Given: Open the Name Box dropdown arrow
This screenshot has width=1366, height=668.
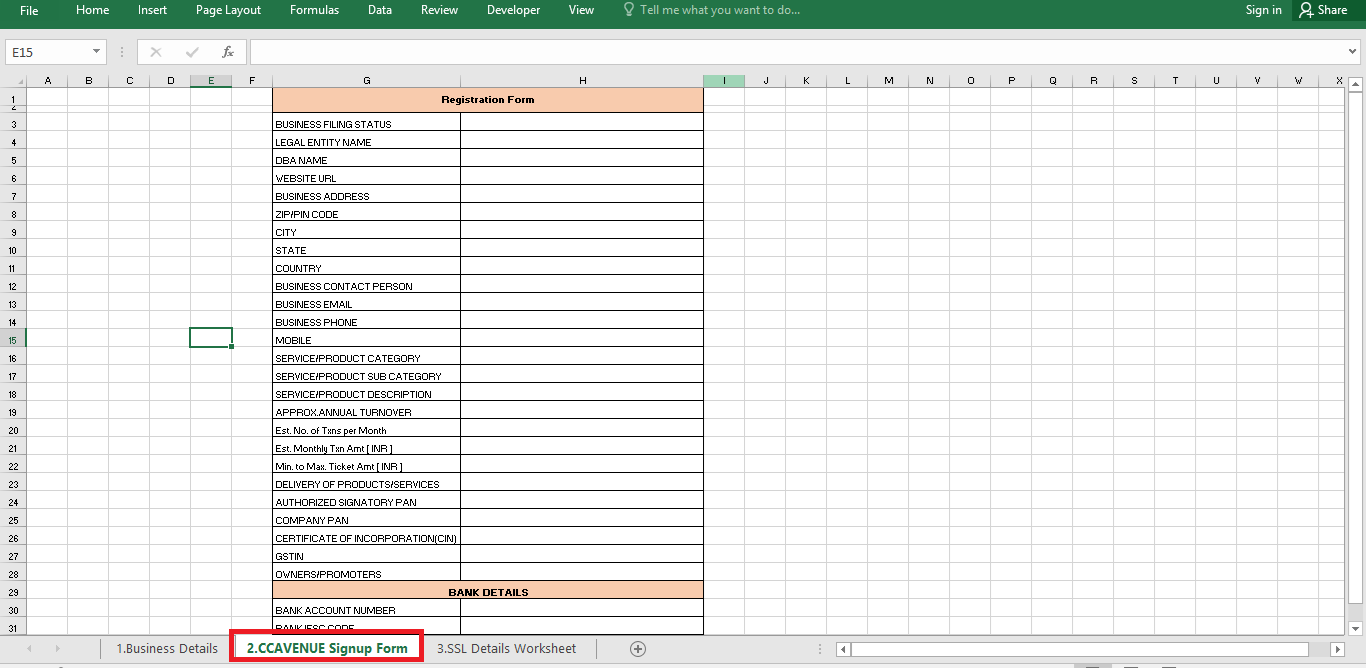Looking at the screenshot, I should (x=97, y=52).
